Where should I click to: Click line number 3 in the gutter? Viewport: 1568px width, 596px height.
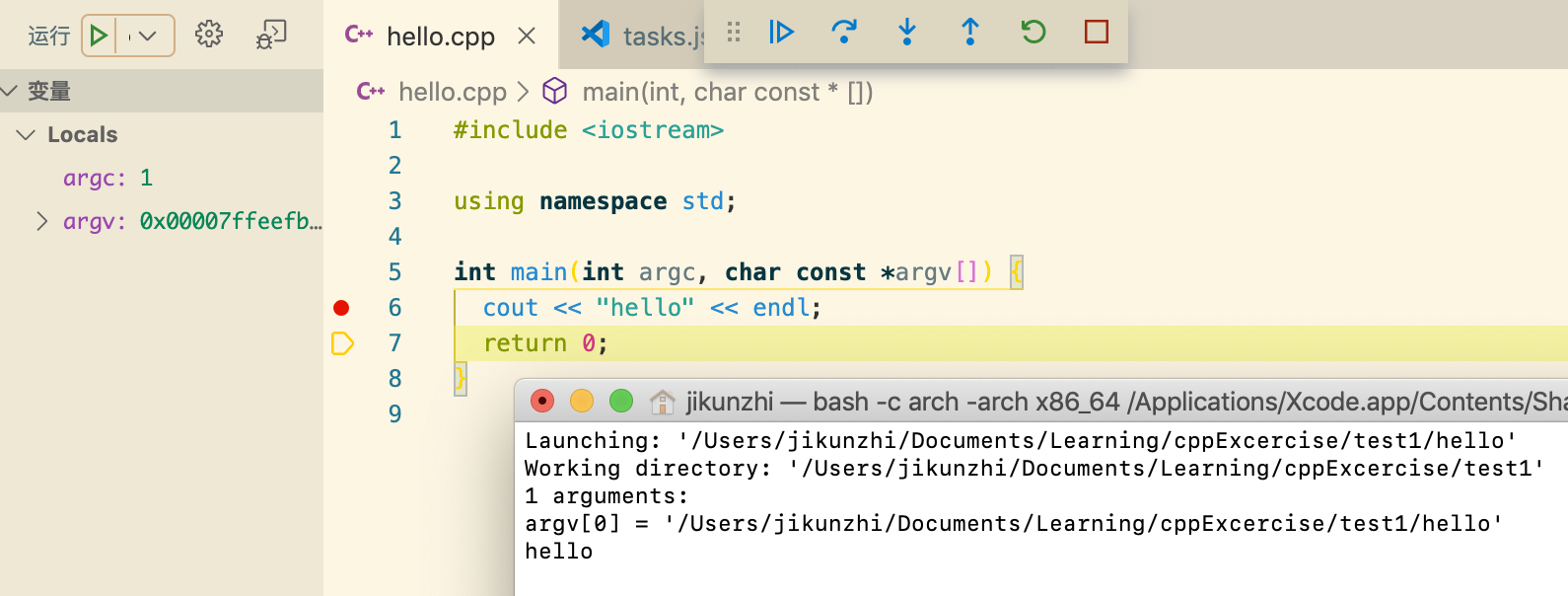tap(395, 201)
